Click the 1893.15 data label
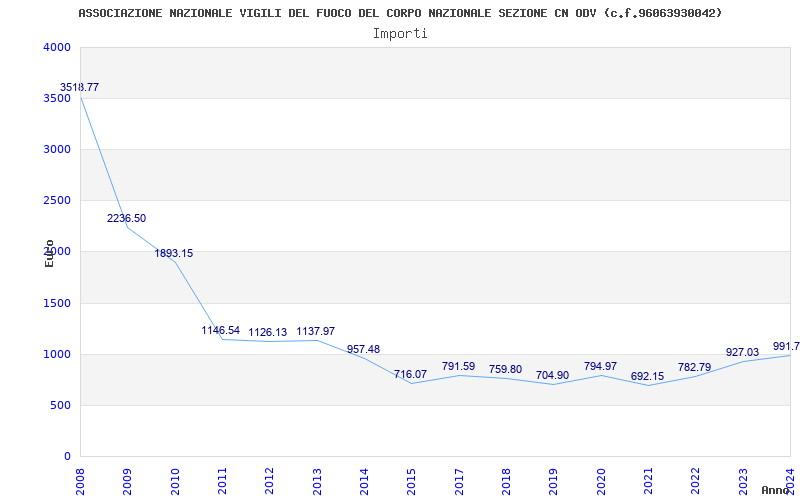Viewport: 800px width, 500px height. 174,254
